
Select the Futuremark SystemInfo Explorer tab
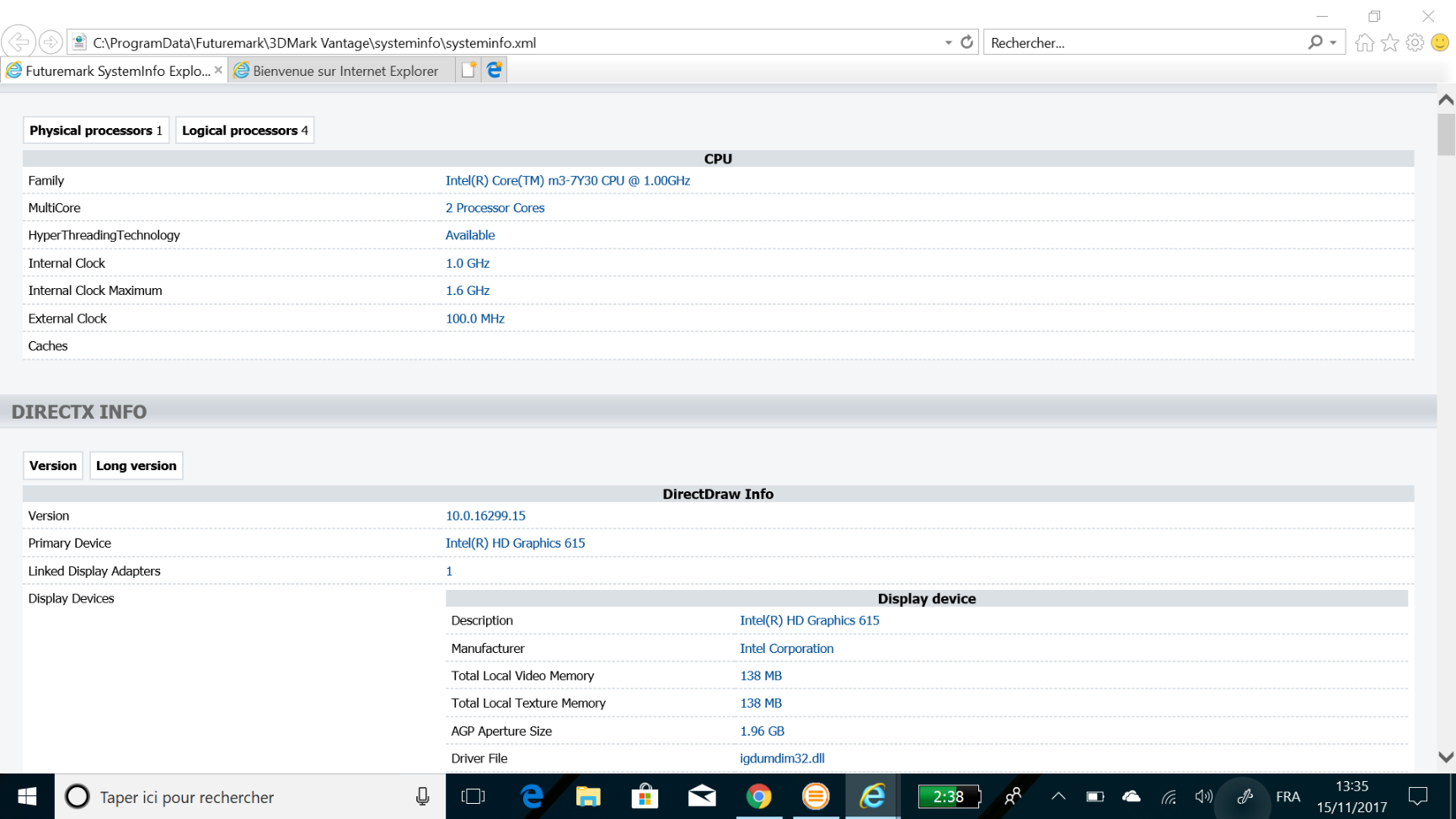(x=110, y=71)
